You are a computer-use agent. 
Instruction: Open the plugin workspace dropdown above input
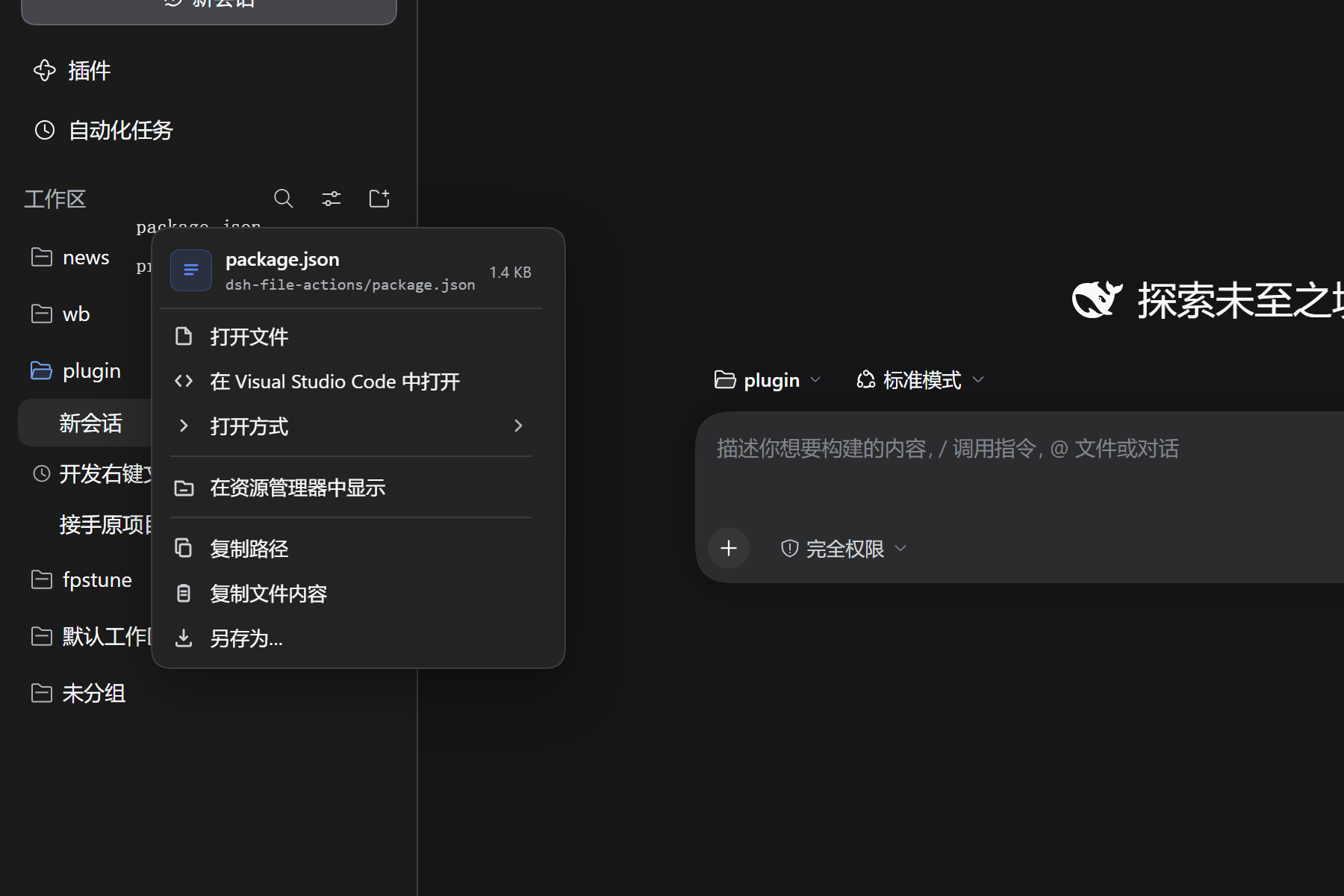click(768, 380)
